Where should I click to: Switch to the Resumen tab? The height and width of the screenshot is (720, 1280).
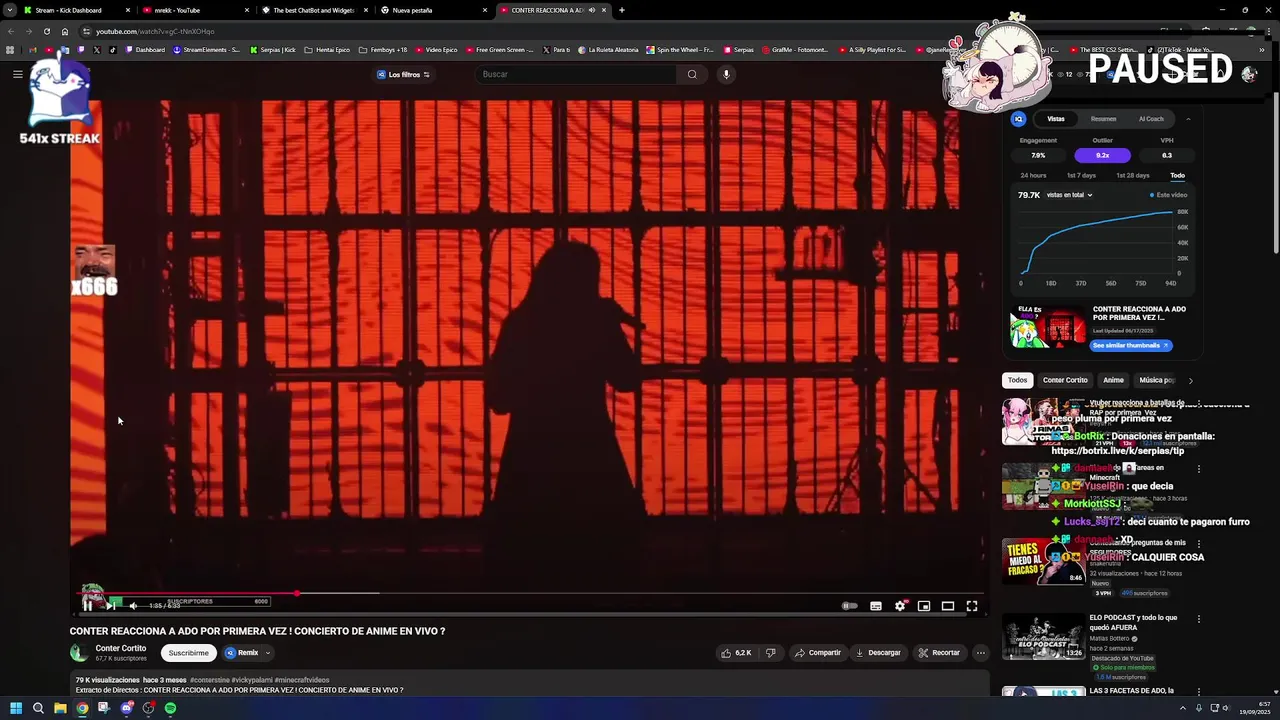1103,119
